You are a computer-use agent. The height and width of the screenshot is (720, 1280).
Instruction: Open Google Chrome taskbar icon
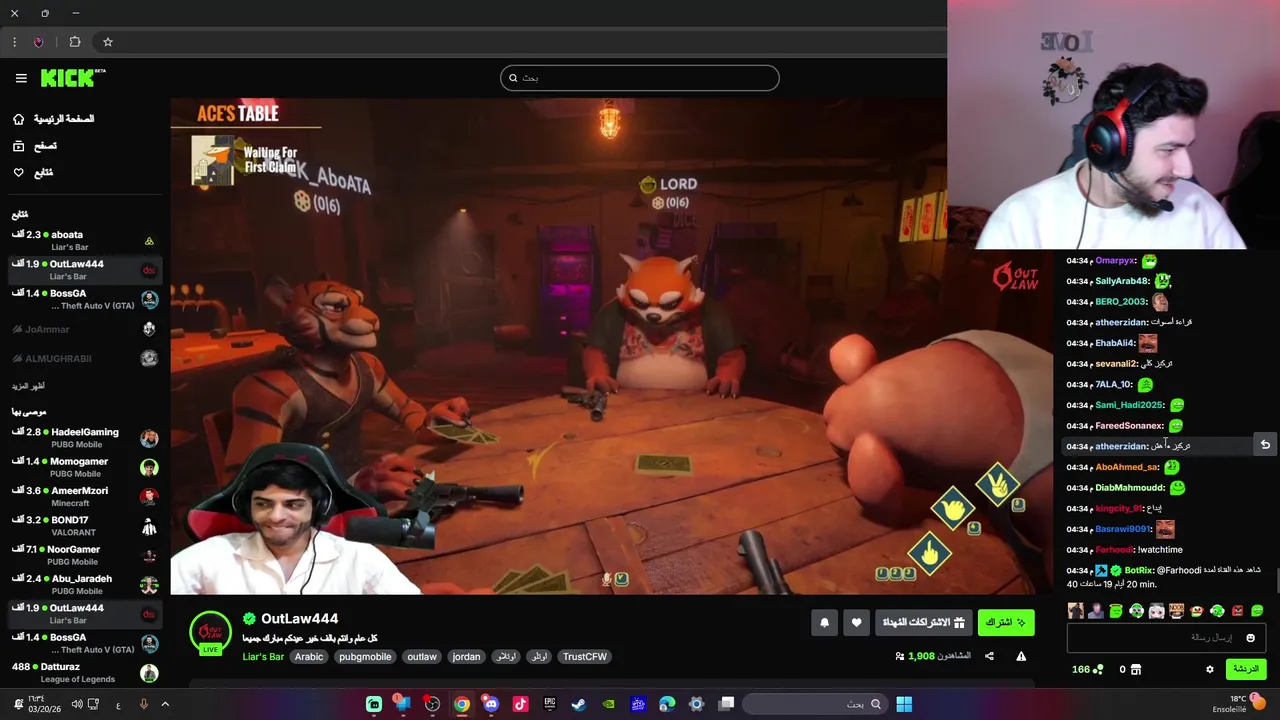pos(462,704)
